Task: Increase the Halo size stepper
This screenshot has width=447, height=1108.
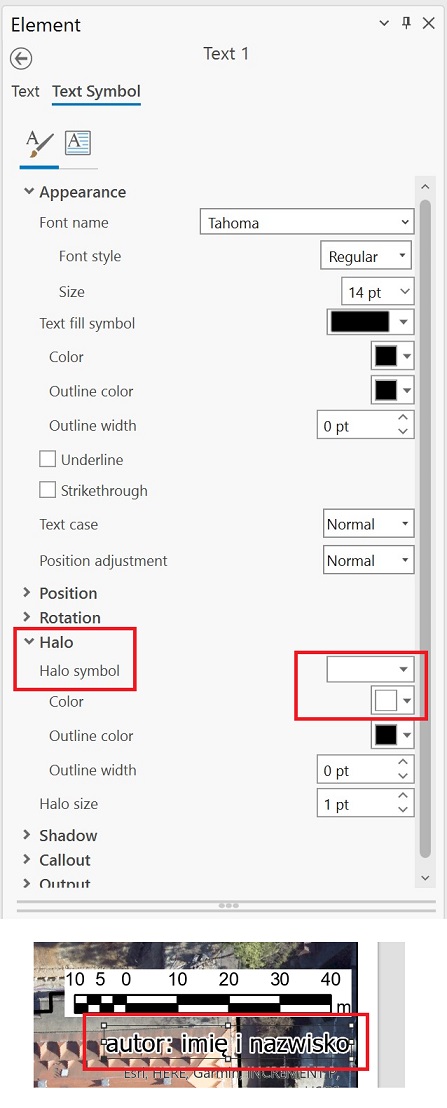Action: [403, 796]
